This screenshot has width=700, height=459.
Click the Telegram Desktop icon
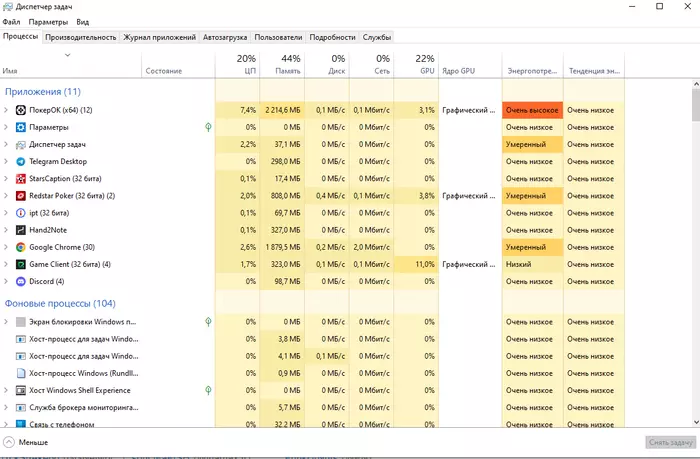[x=21, y=161]
